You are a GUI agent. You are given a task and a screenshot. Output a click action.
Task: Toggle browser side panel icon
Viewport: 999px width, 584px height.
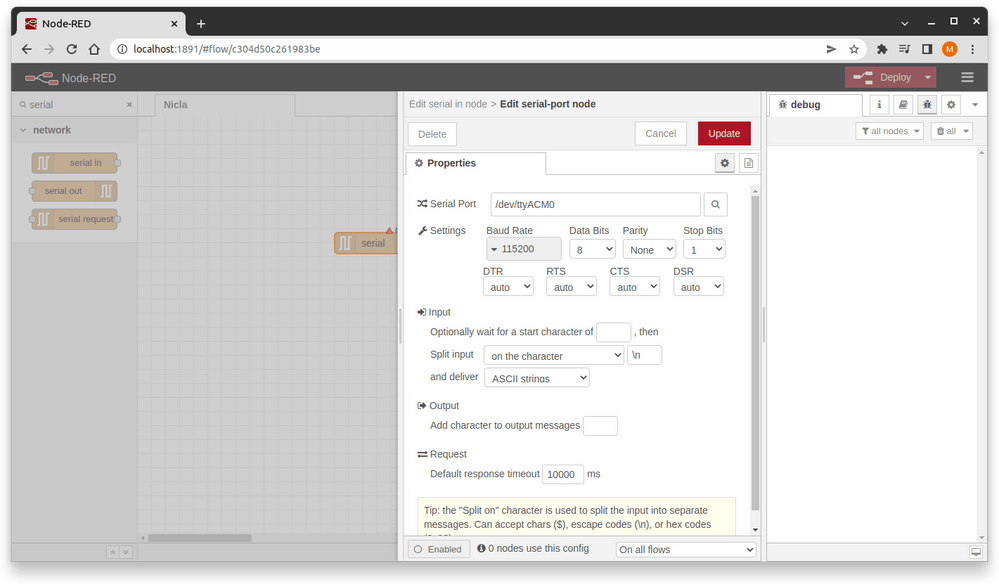tap(927, 49)
